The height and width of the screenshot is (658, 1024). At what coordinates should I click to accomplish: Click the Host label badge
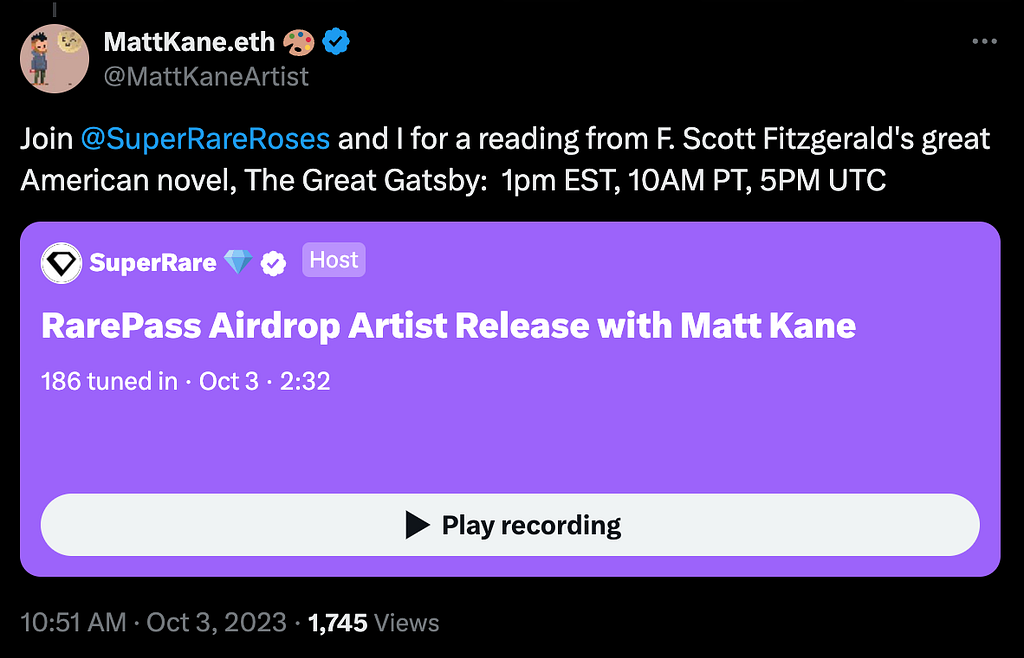(334, 260)
